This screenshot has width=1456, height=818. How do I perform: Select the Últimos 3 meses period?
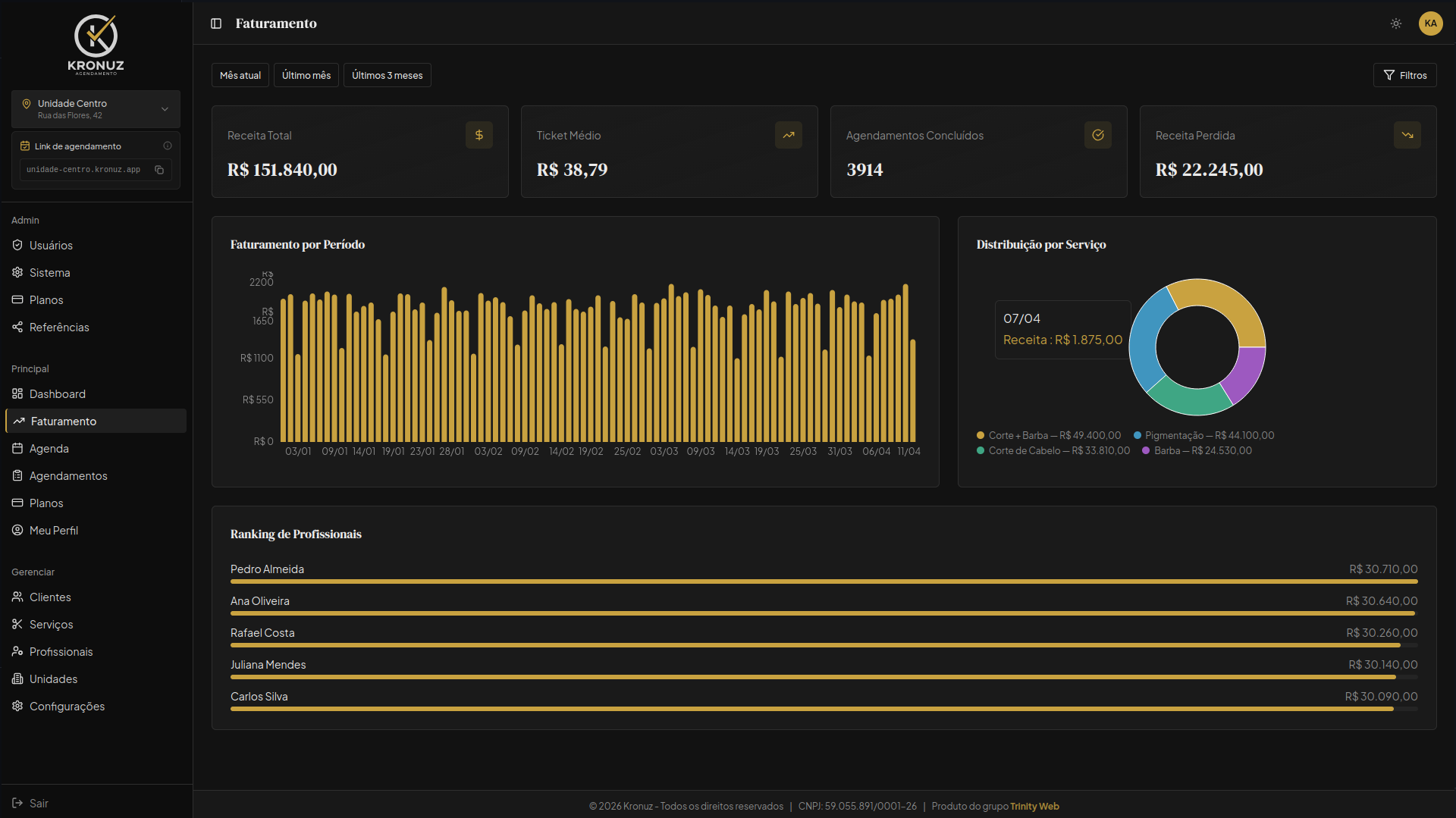[x=387, y=75]
